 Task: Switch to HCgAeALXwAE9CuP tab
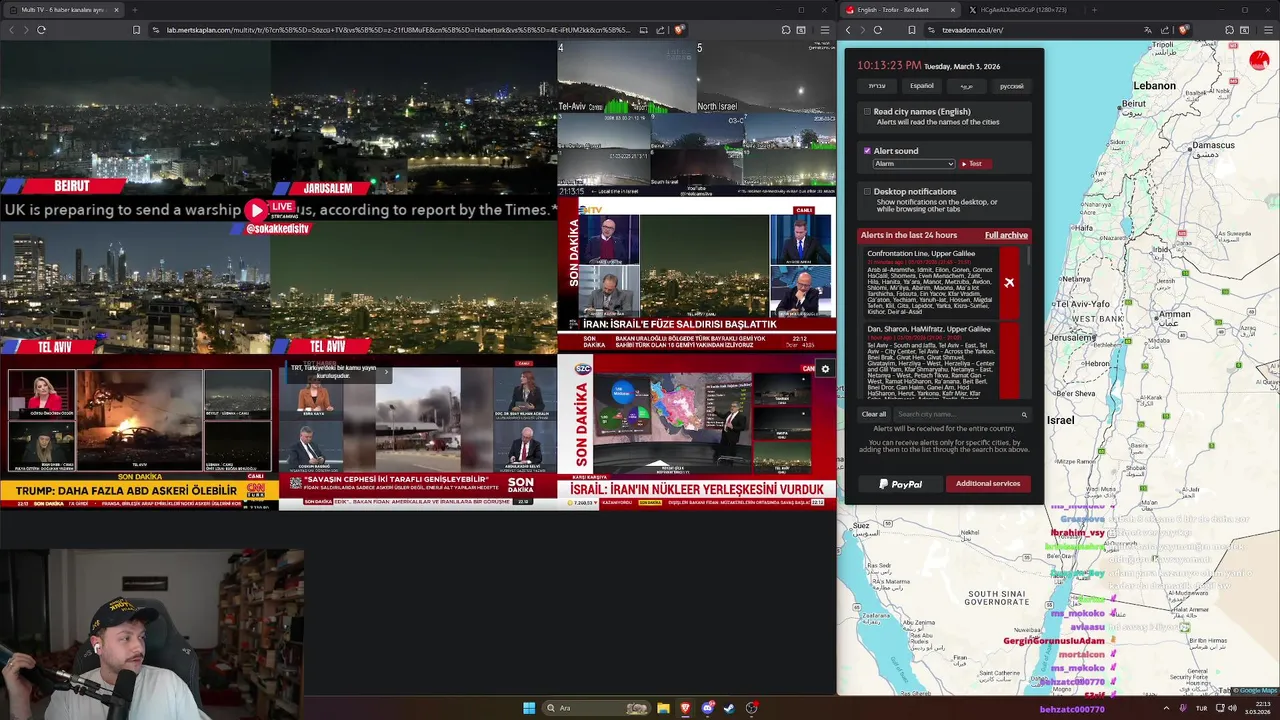coord(1022,10)
